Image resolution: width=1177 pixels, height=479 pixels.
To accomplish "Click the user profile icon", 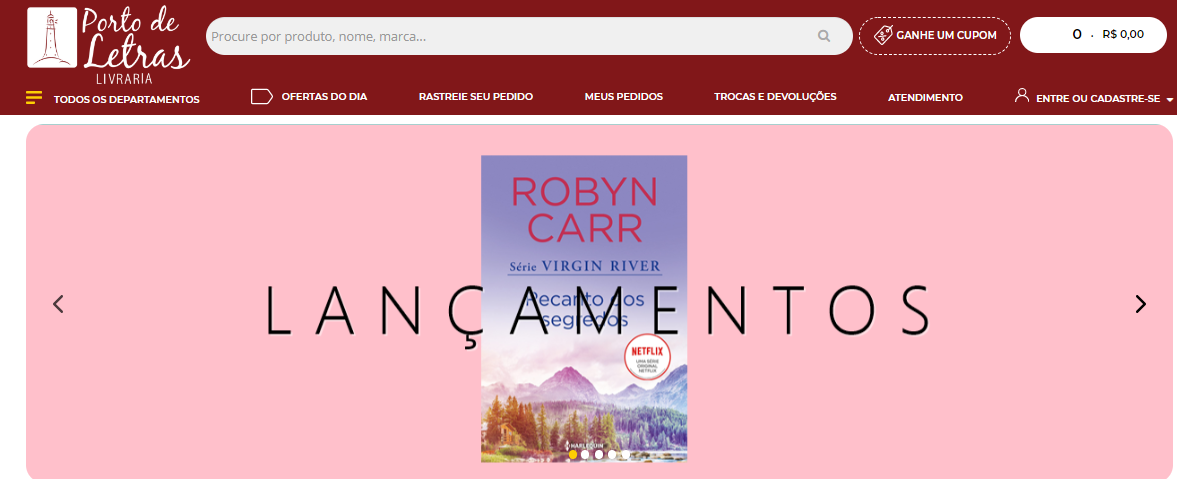I will [1021, 95].
